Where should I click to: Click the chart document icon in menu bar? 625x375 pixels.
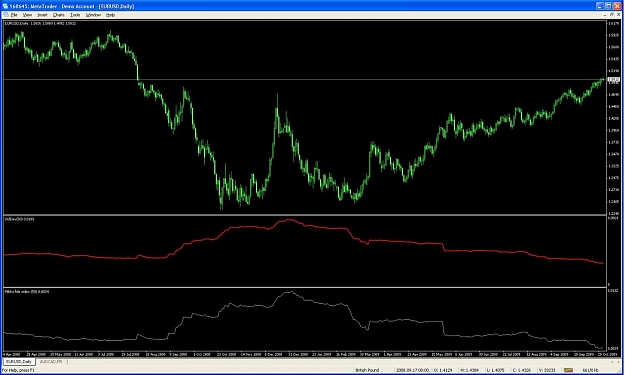5,15
